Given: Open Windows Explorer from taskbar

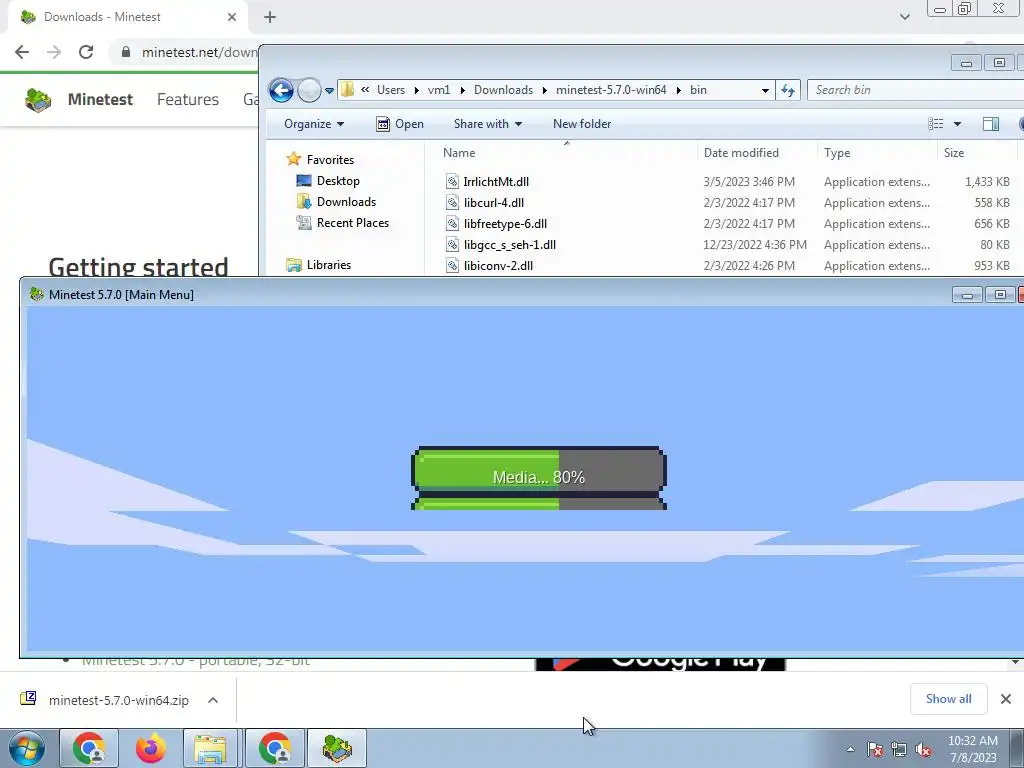Looking at the screenshot, I should pos(210,748).
